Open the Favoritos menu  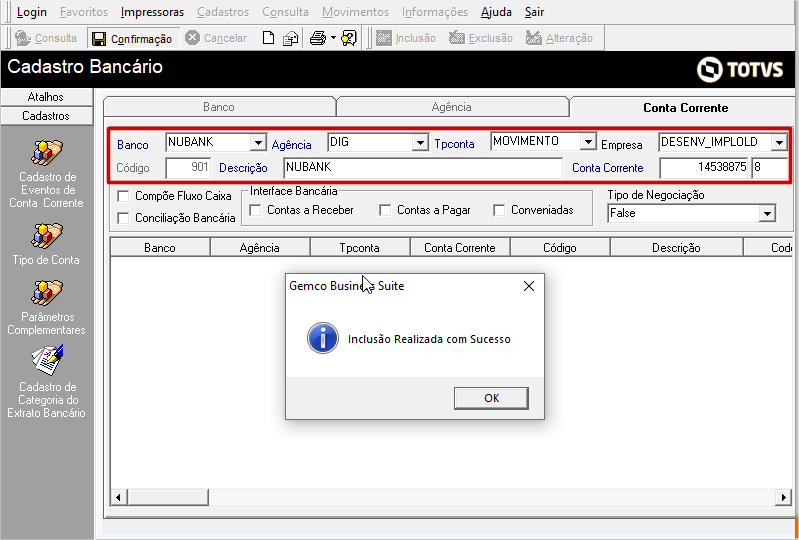pyautogui.click(x=84, y=12)
